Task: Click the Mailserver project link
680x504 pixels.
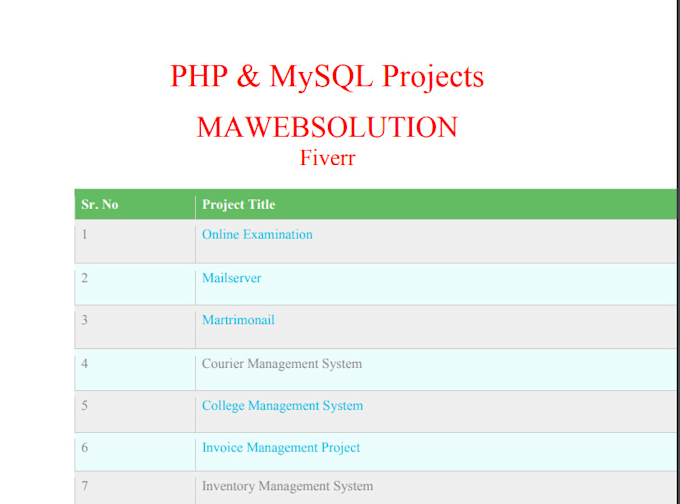Action: pos(231,278)
